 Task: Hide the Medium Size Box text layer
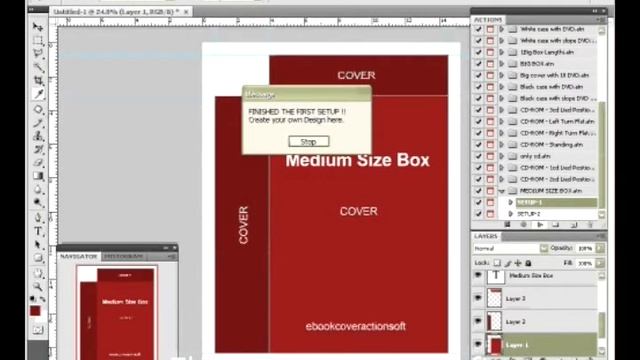478,276
